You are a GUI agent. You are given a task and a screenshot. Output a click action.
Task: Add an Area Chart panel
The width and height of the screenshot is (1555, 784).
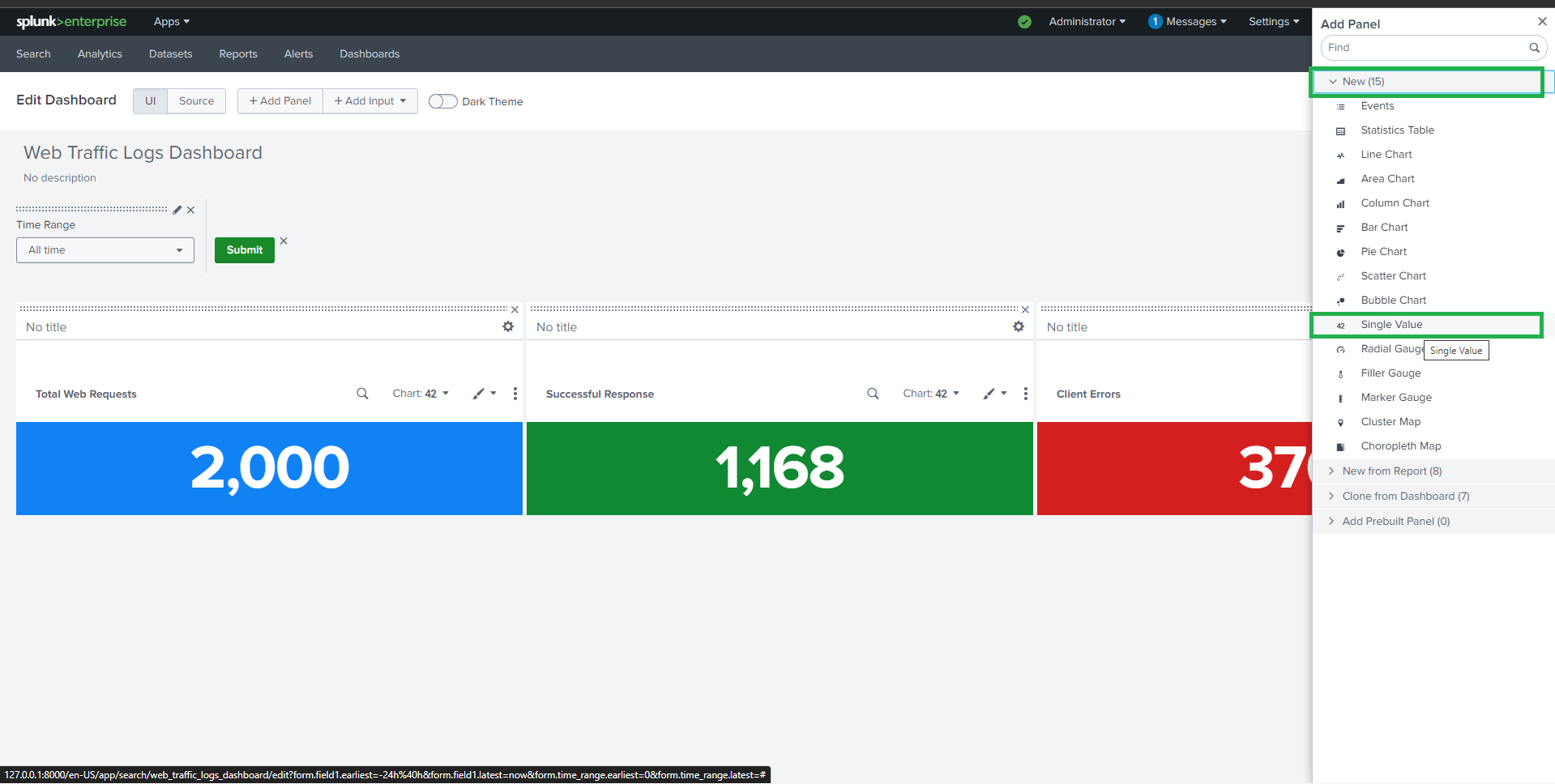coord(1387,179)
